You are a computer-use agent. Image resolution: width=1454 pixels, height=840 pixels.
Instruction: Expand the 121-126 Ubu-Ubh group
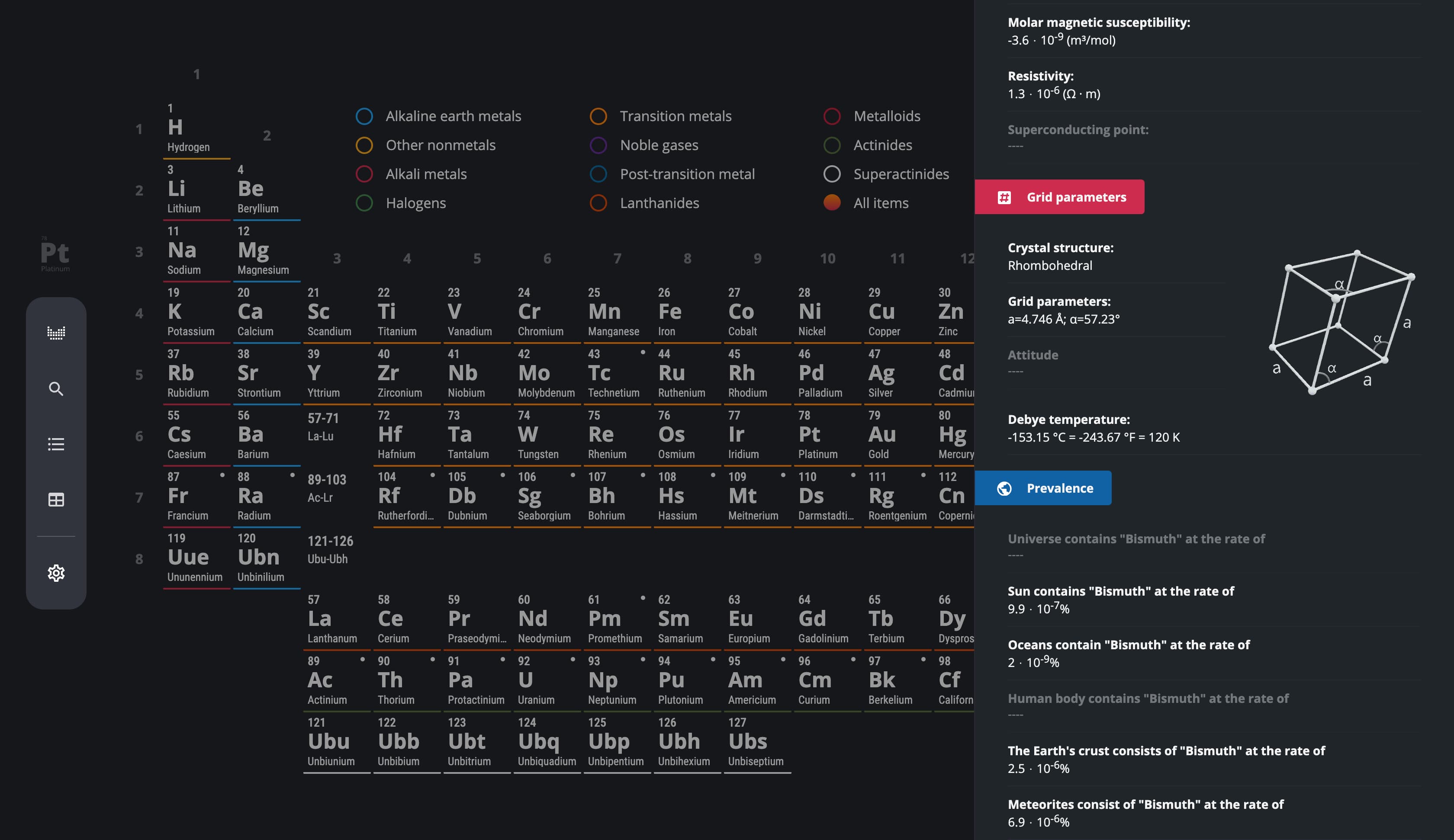[329, 549]
